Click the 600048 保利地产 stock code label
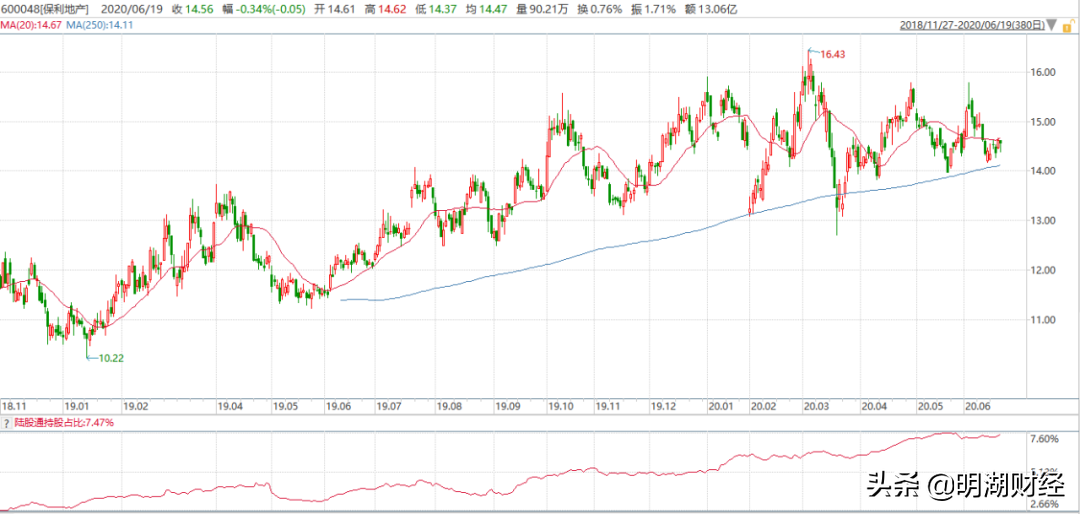Screen dimensions: 1080x514 45,9
